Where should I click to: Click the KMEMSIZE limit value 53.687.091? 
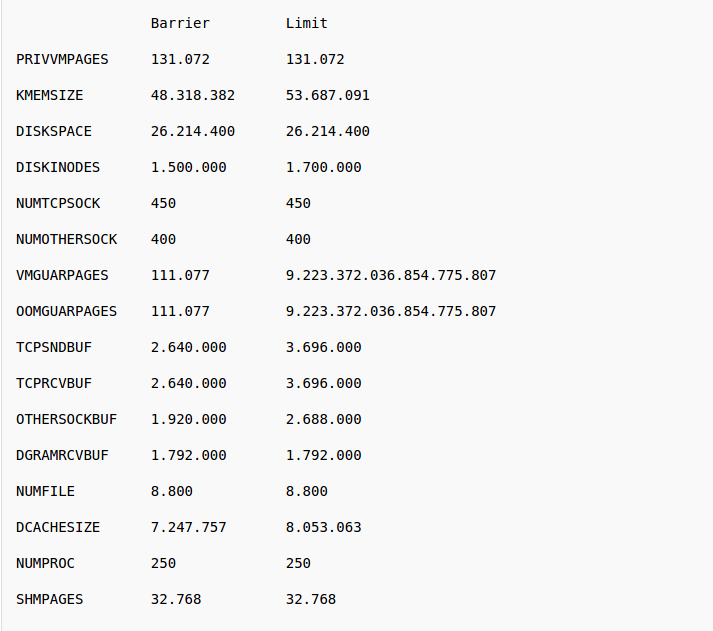pos(327,95)
